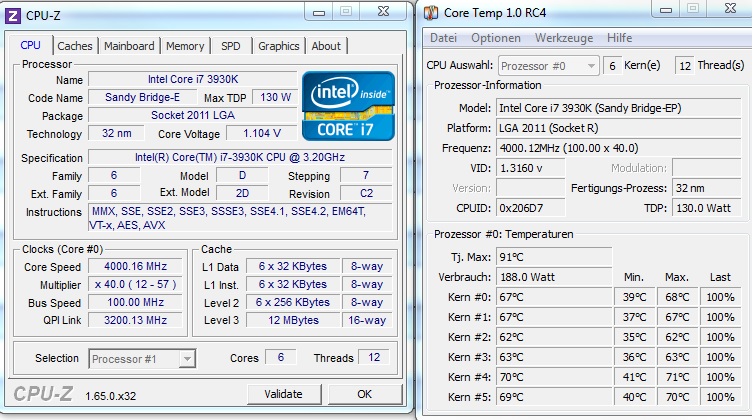Show the Graphics tab
Image resolution: width=753 pixels, height=420 pixels.
[x=279, y=46]
